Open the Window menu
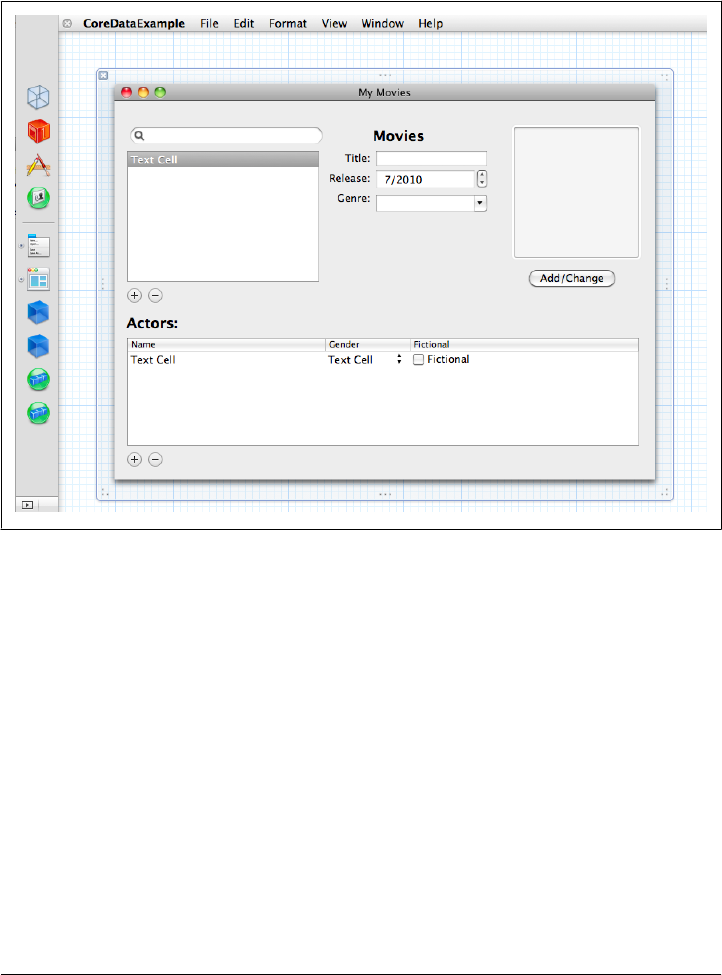 (x=382, y=24)
